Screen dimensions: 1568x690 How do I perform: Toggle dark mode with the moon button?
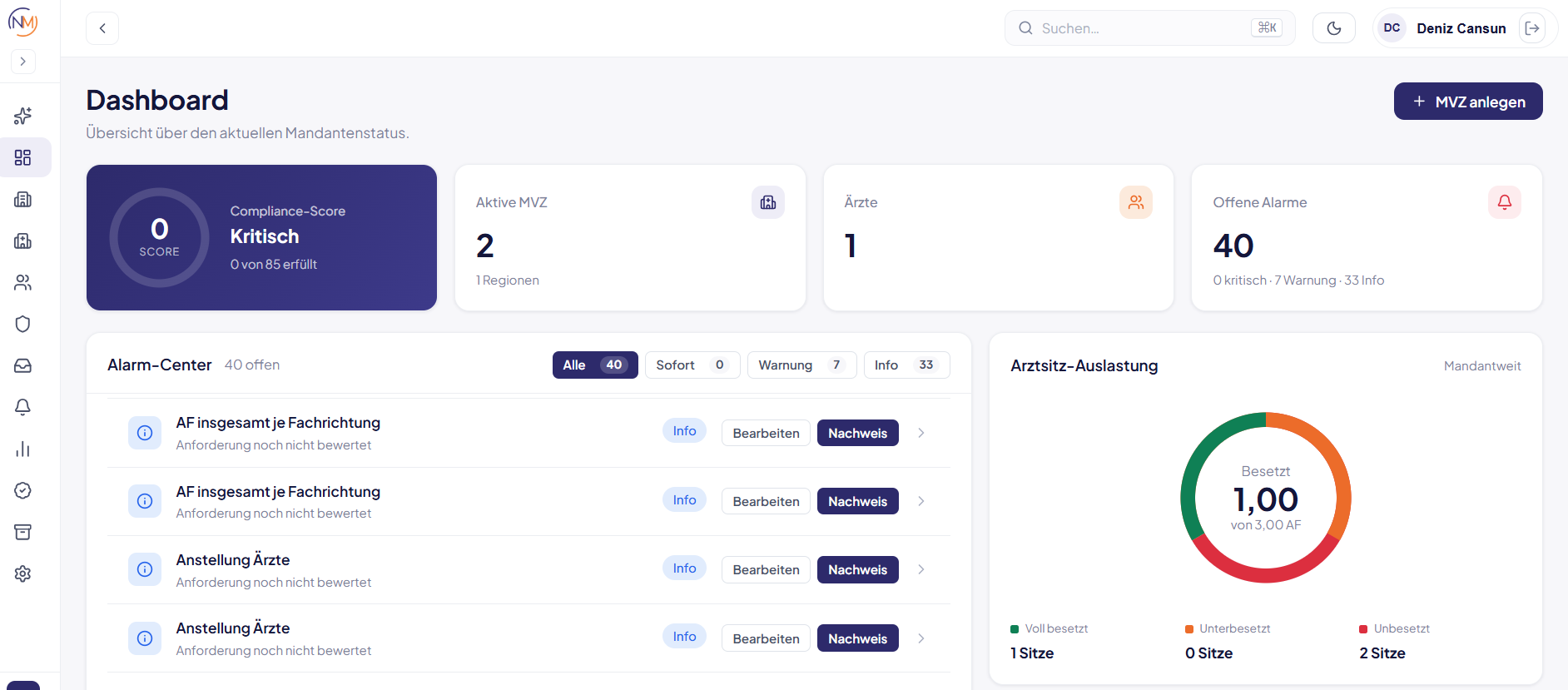tap(1334, 28)
